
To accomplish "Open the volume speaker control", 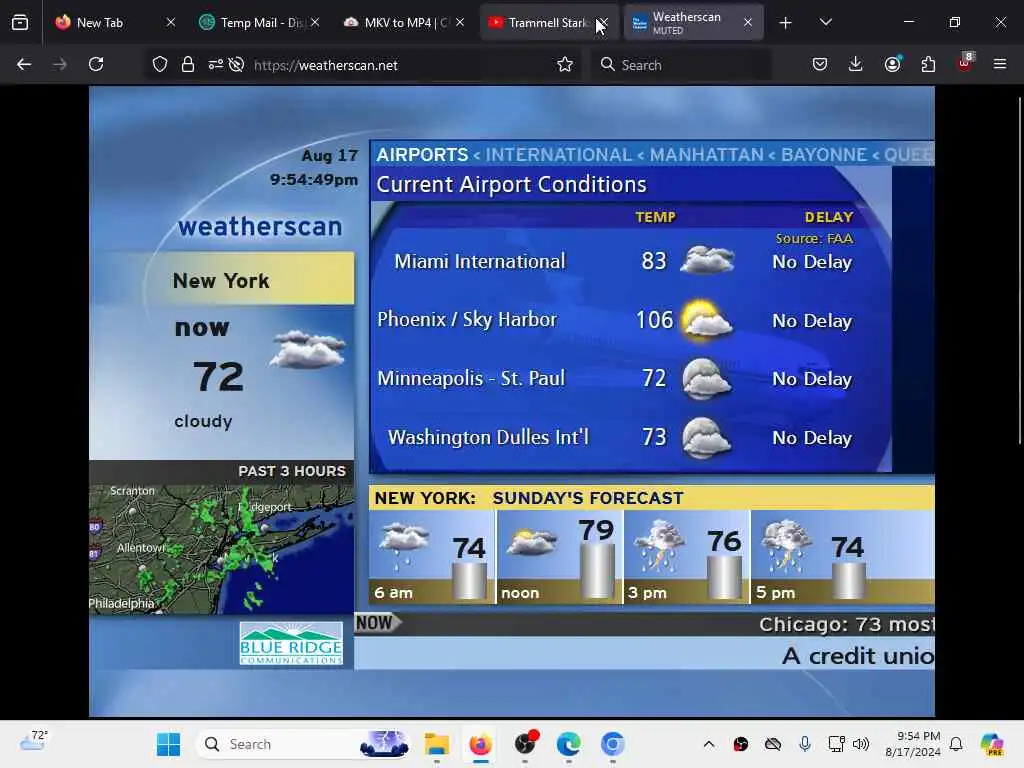I will (x=861, y=744).
